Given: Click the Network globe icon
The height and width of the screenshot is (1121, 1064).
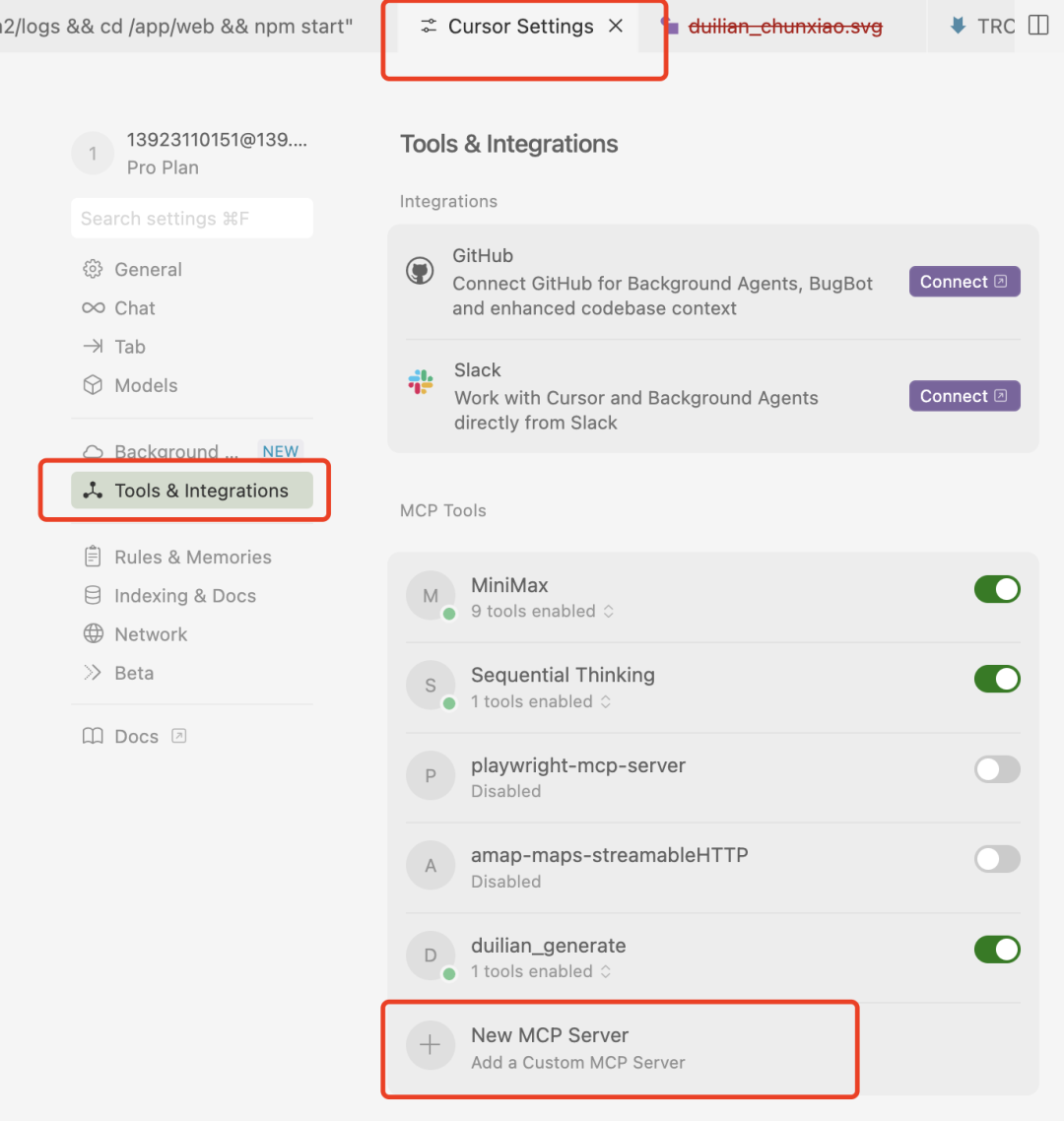Looking at the screenshot, I should pyautogui.click(x=93, y=633).
